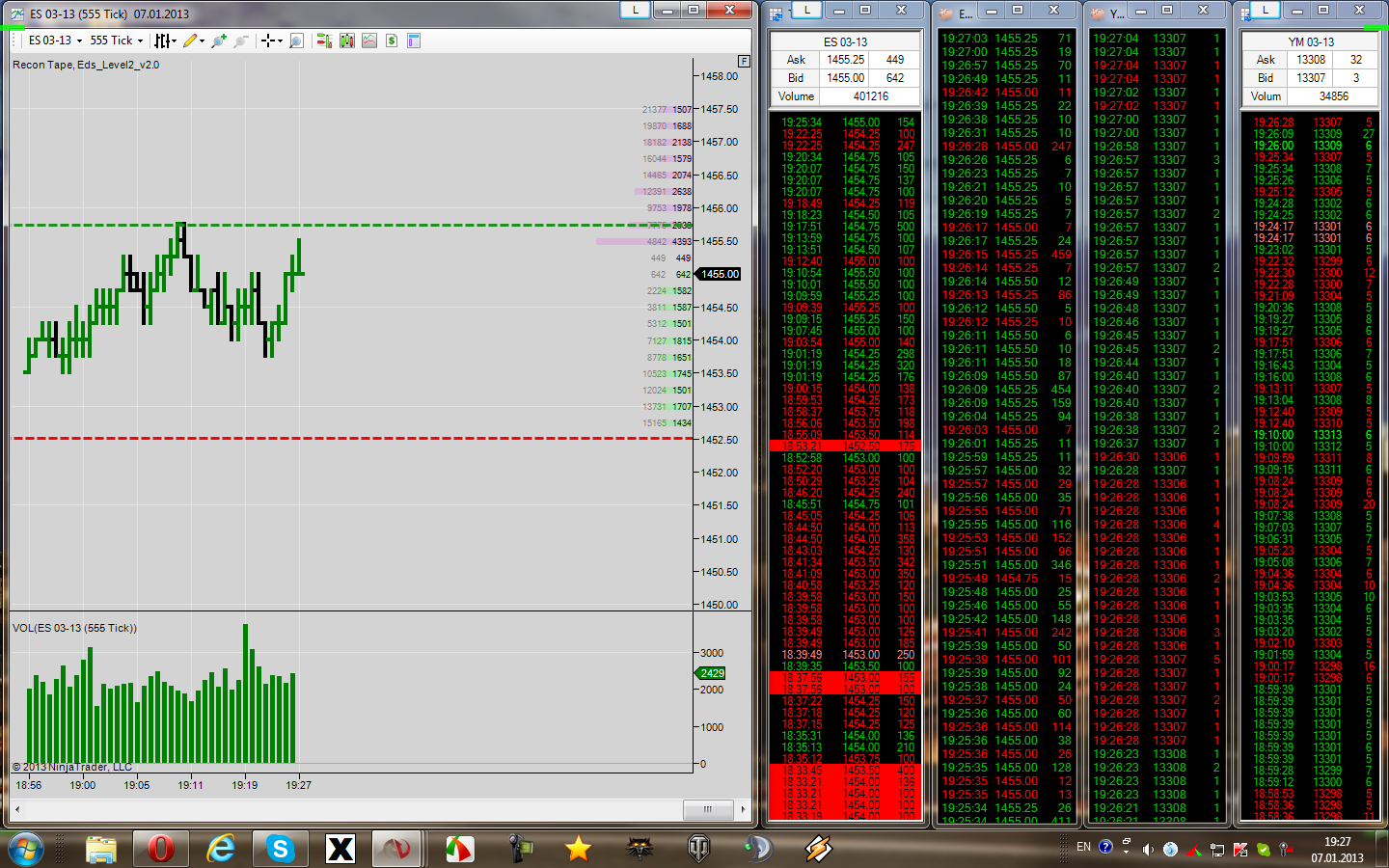
Task: Click the 1458.00 price axis label
Action: [720, 76]
